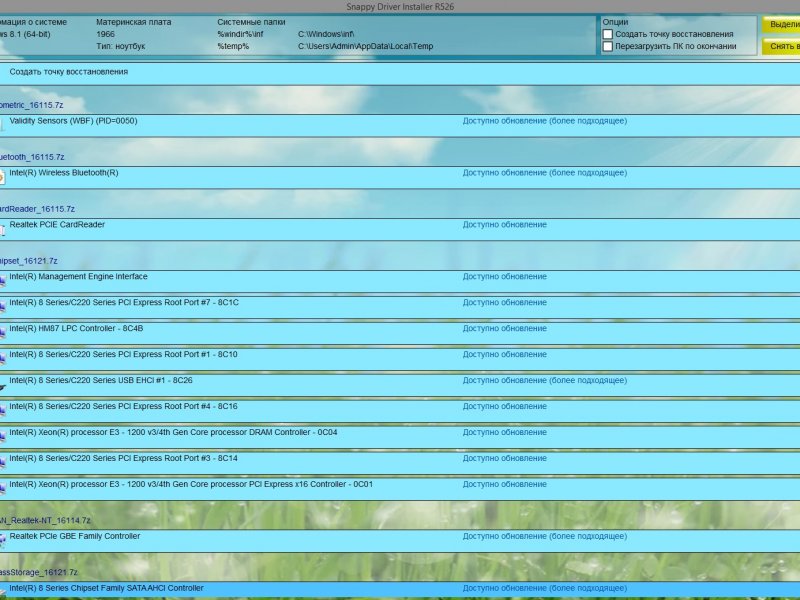Click the 'assStorage_16121.7z' driverpack header
The image size is (800, 600).
[39, 572]
